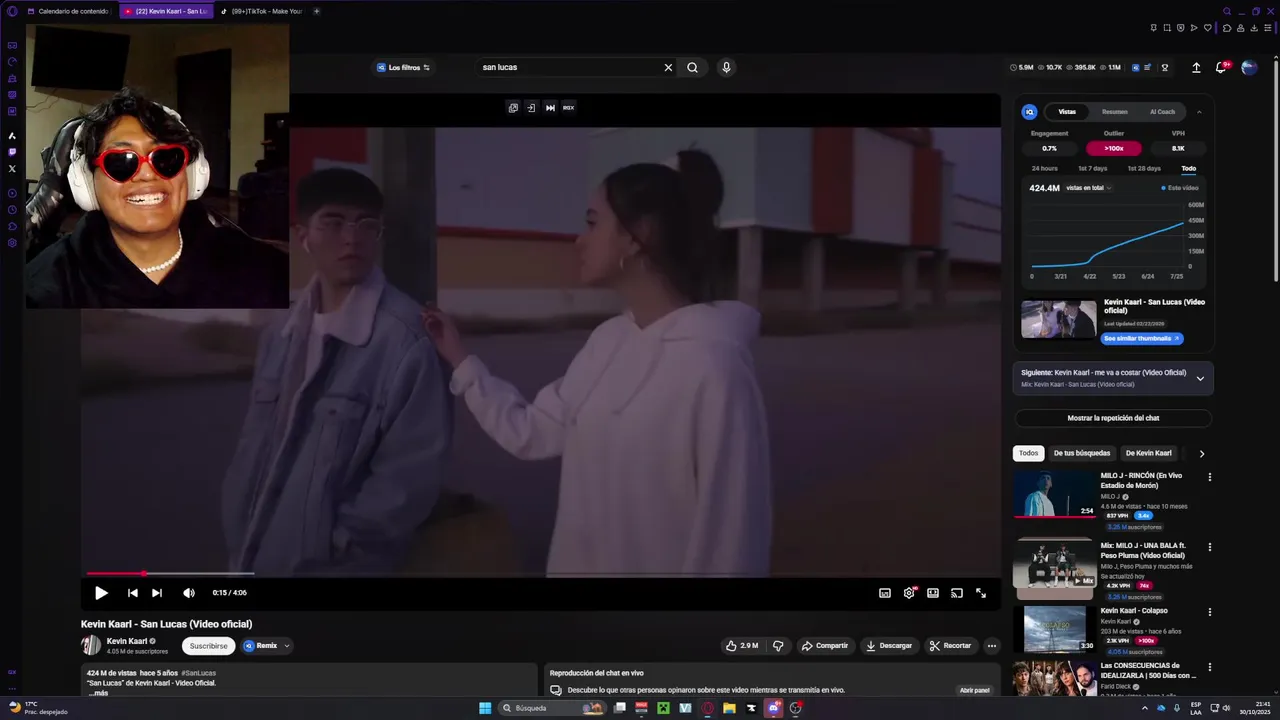Switch to AI Coach tab
This screenshot has width=1280, height=720.
tap(1162, 112)
